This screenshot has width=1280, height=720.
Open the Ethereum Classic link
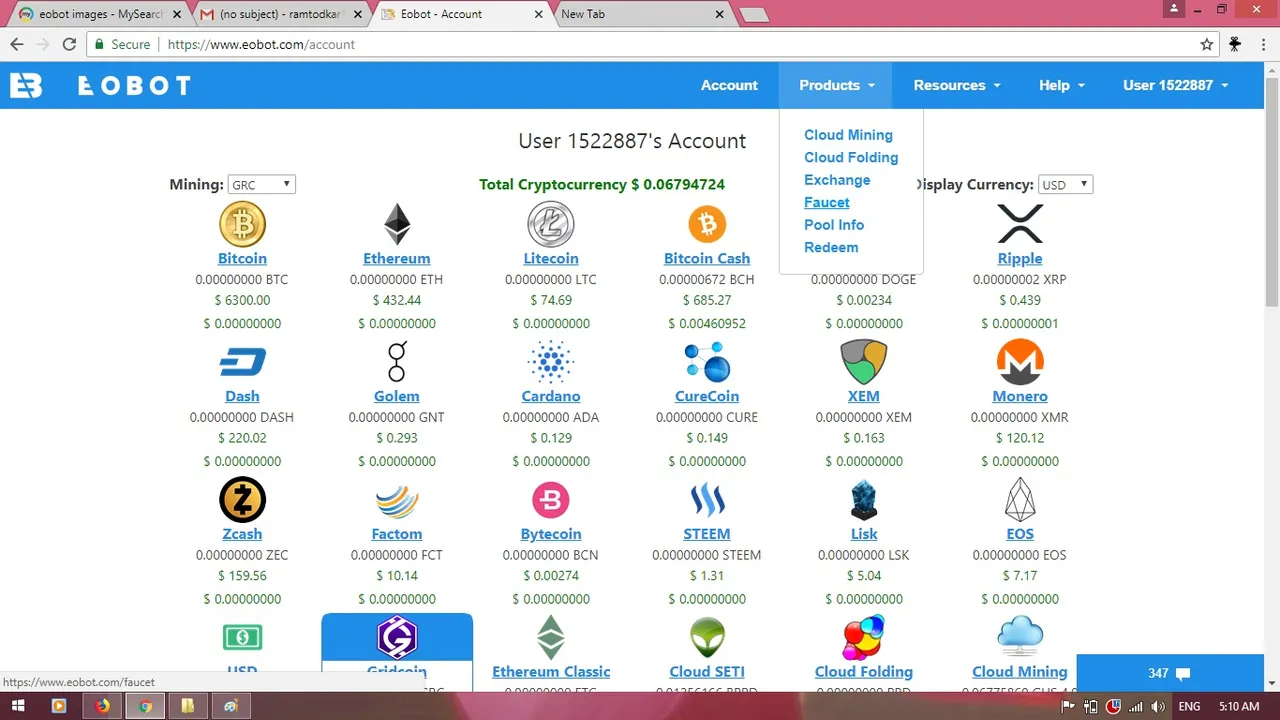pos(551,672)
